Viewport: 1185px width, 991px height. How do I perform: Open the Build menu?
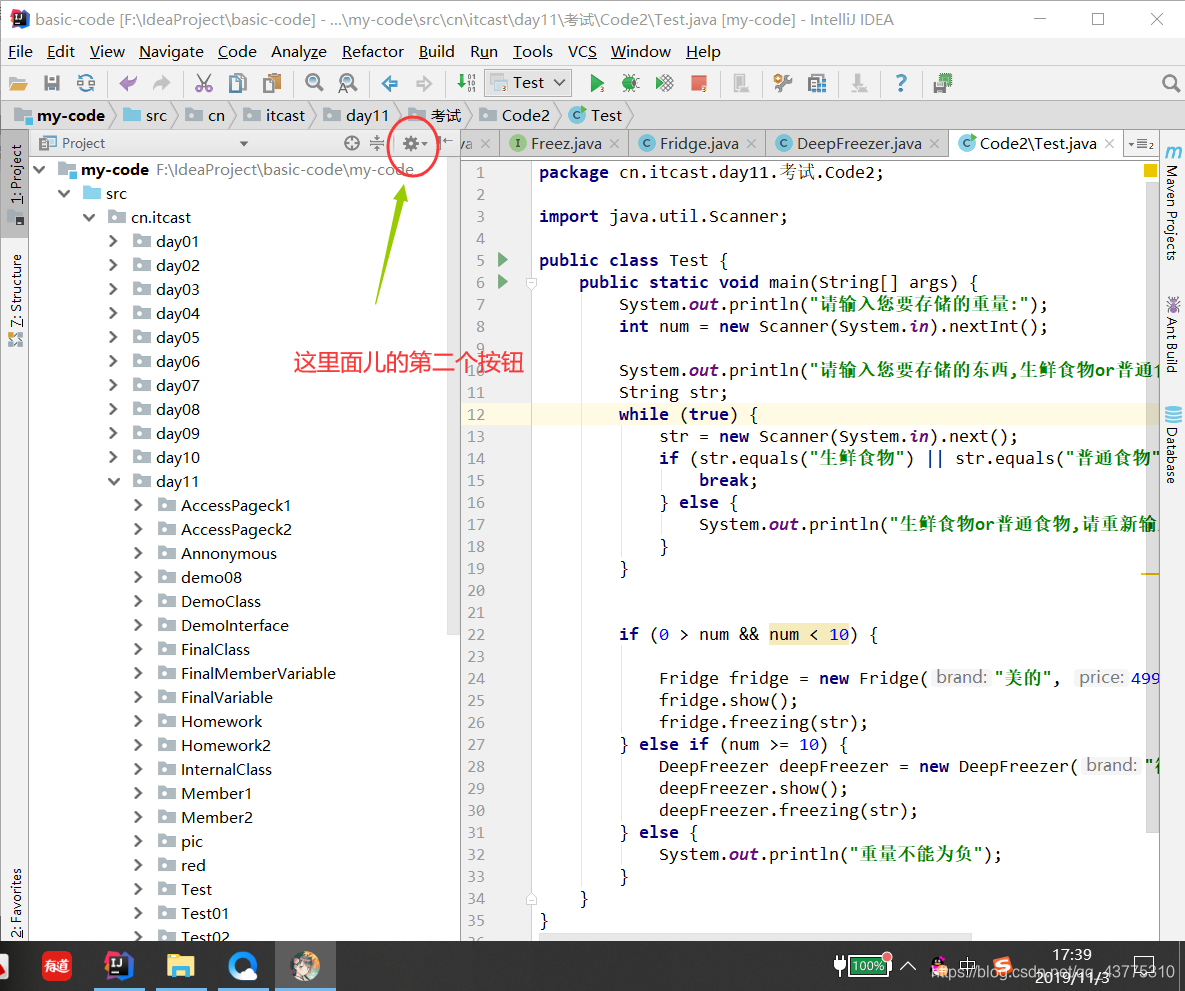pos(437,51)
